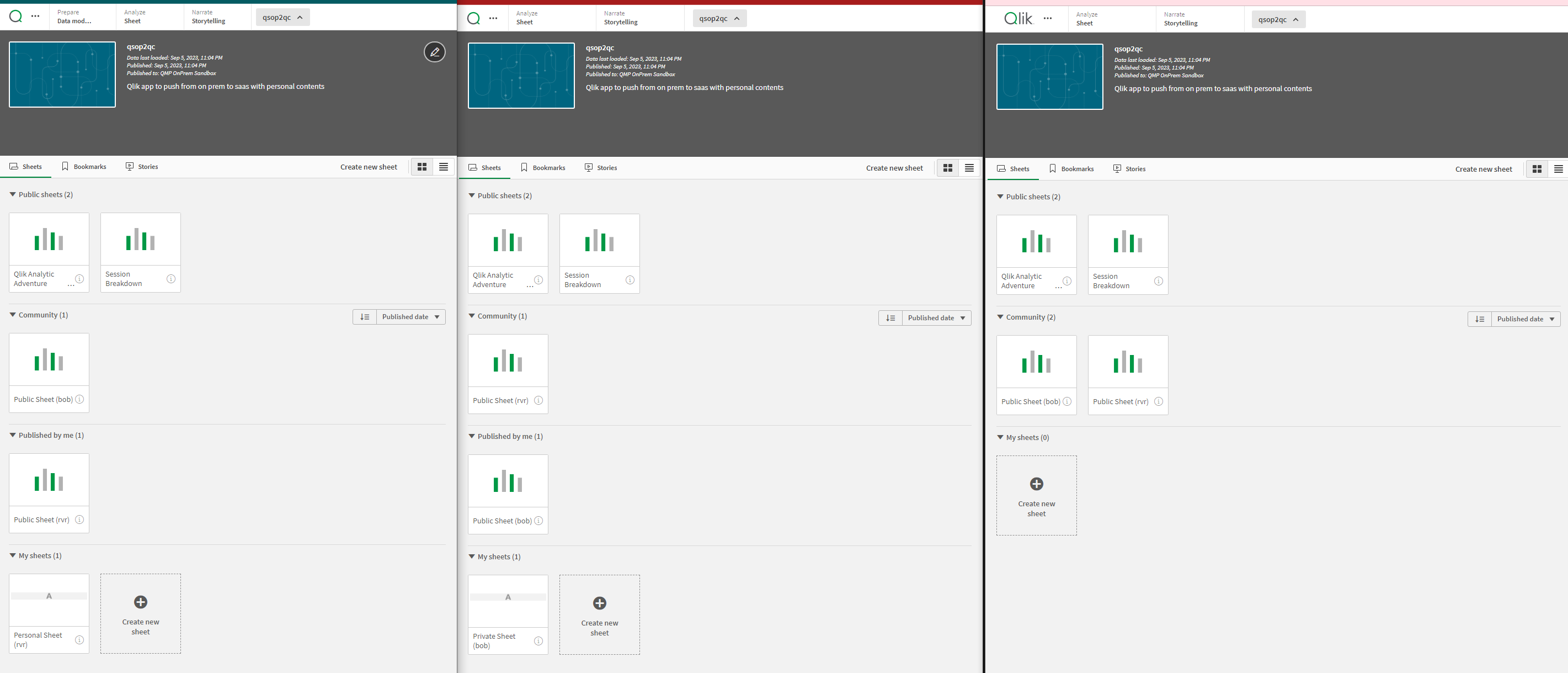Open Bookmarks tab in left window
This screenshot has height=673, width=1568.
point(84,166)
